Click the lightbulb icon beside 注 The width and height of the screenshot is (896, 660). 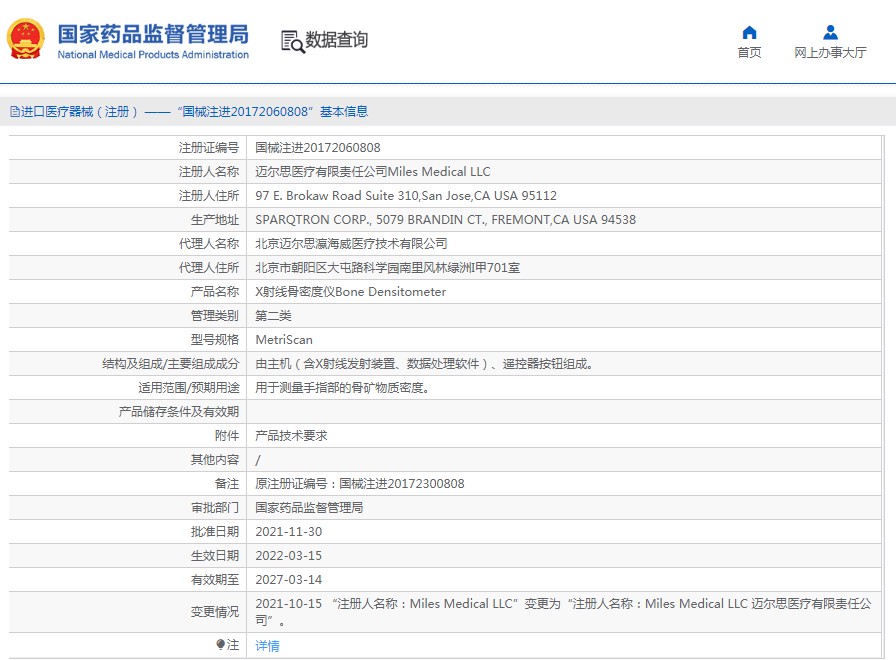[x=221, y=645]
